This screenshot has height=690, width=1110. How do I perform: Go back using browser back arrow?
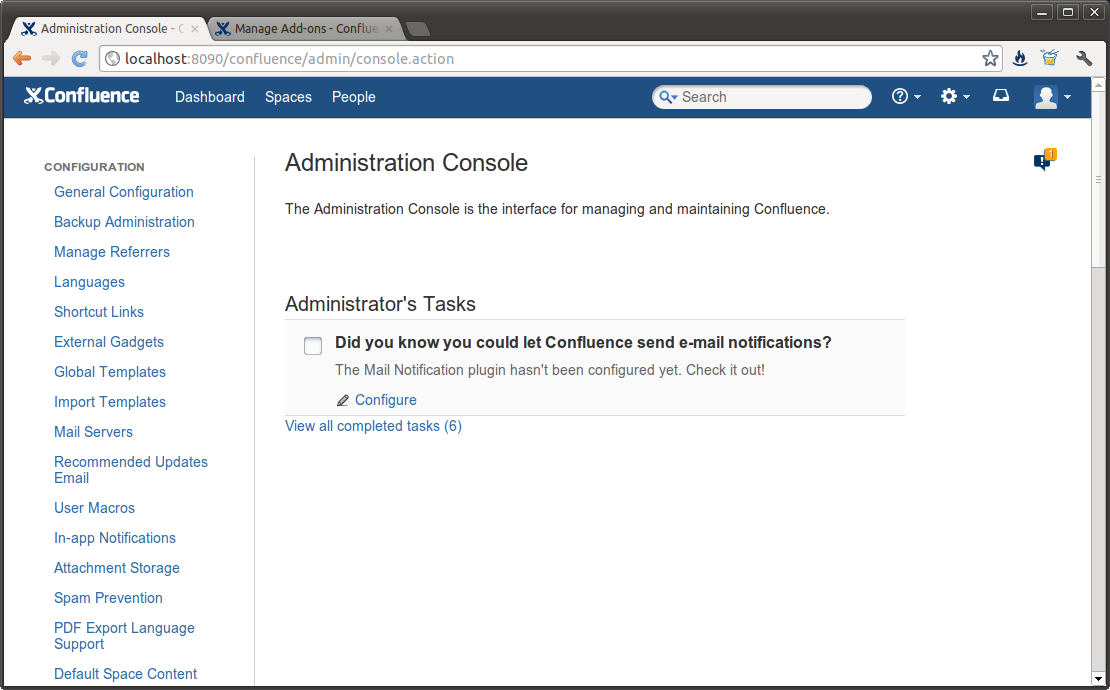click(x=22, y=58)
